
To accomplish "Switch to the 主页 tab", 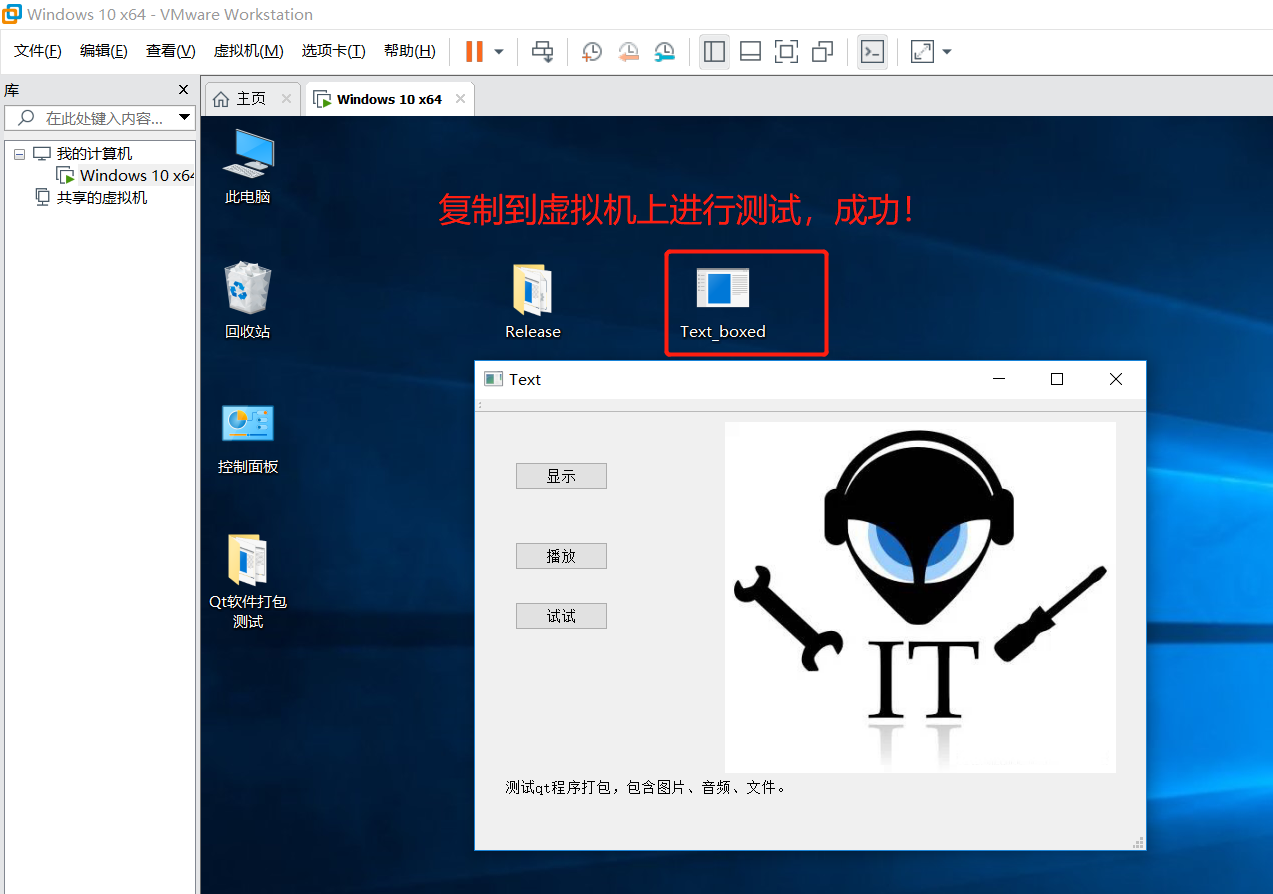I will (x=250, y=98).
